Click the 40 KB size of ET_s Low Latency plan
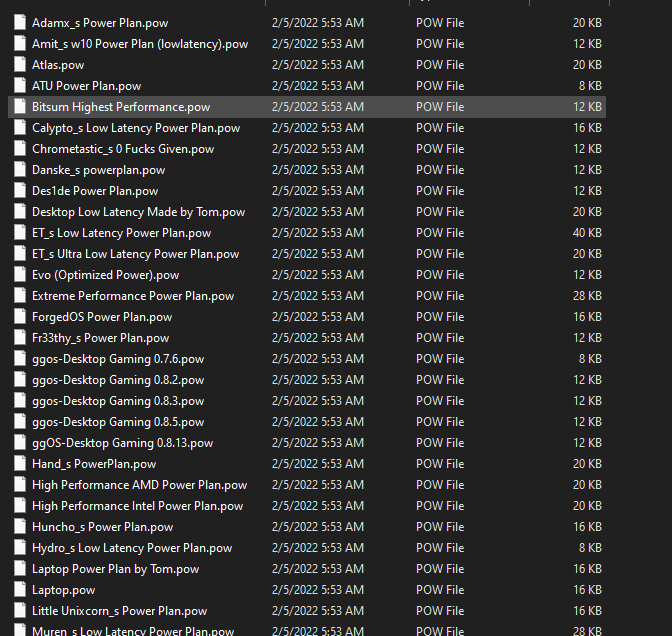672x636 pixels. click(x=587, y=233)
